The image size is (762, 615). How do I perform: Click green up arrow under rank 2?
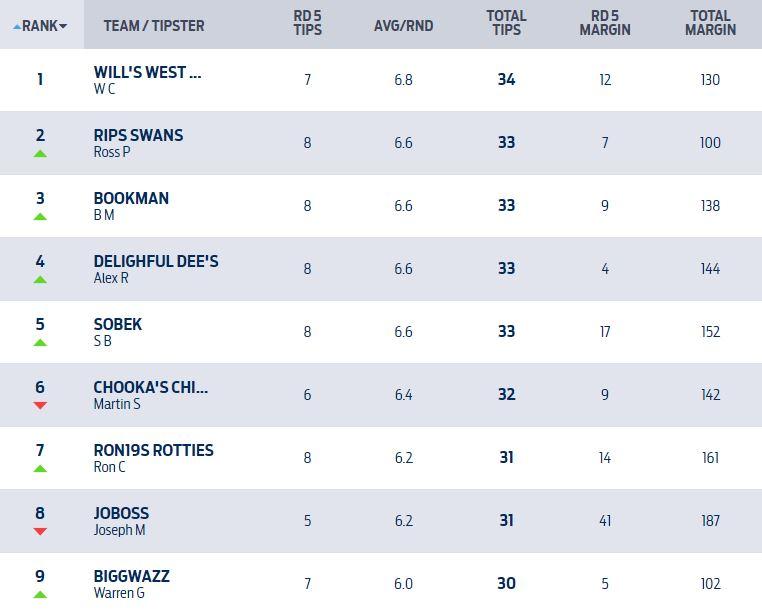40,154
